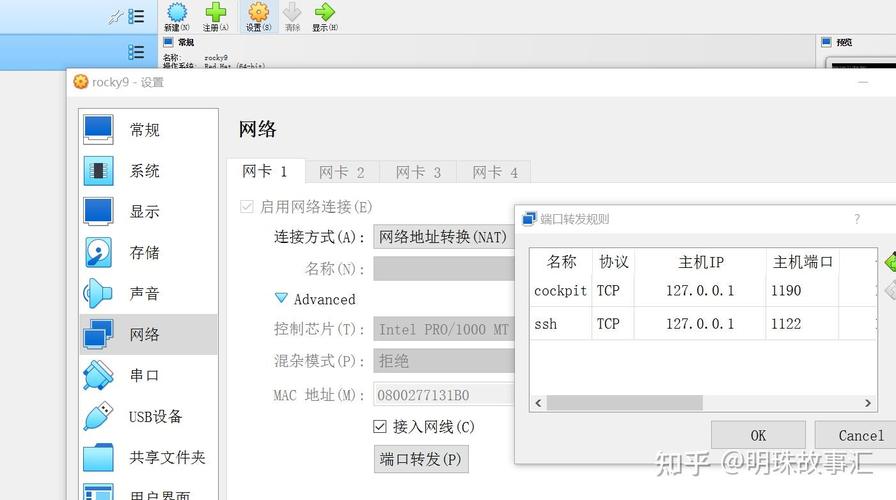This screenshot has width=896, height=500.
Task: Open 用户界面 category in settings sidebar
Action: tap(149, 493)
